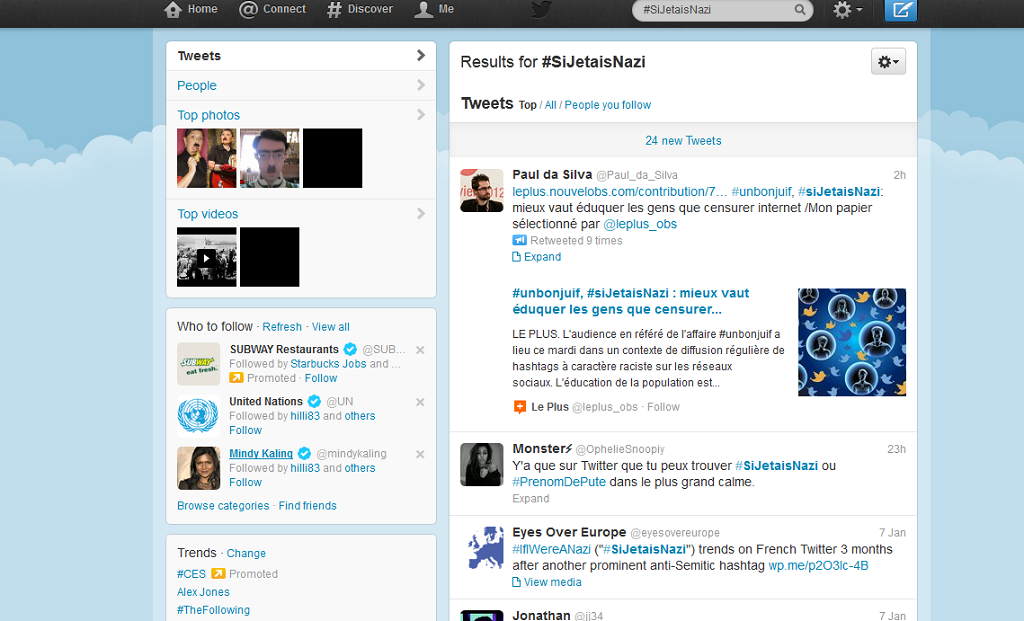Open Mindy Kaling's profile name link
The height and width of the screenshot is (621, 1024).
click(x=261, y=454)
